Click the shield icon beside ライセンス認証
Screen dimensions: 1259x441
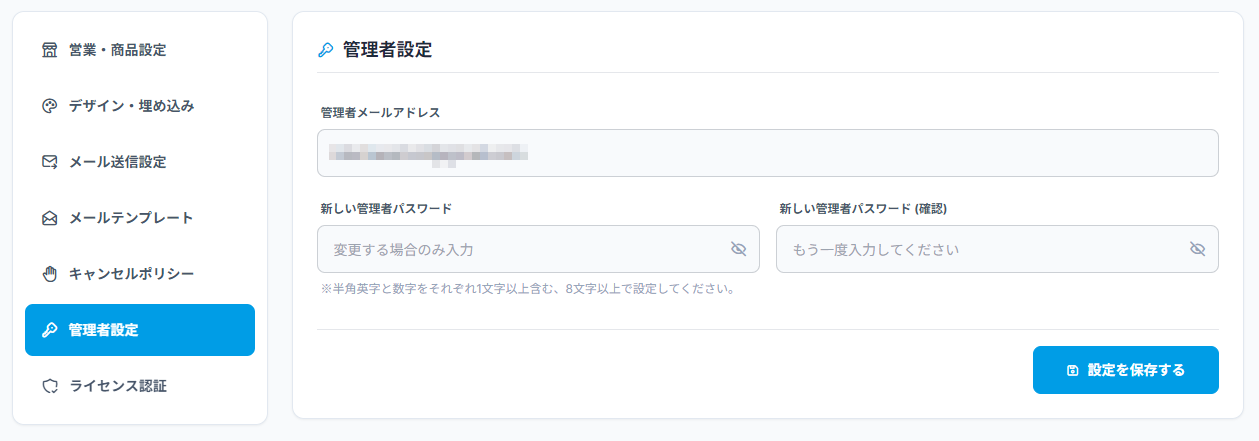pyautogui.click(x=49, y=386)
